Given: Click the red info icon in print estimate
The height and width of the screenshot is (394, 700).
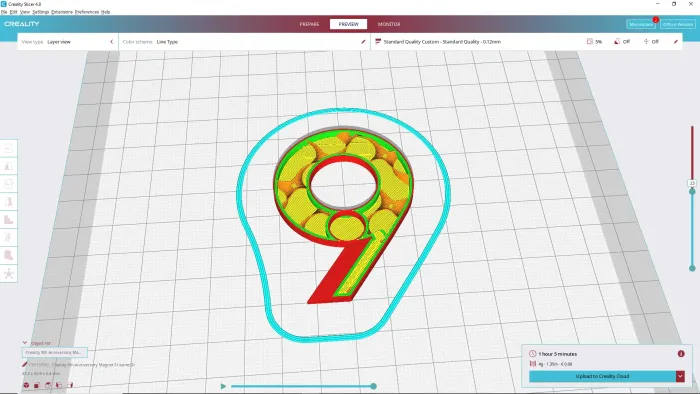Looking at the screenshot, I should tap(681, 353).
